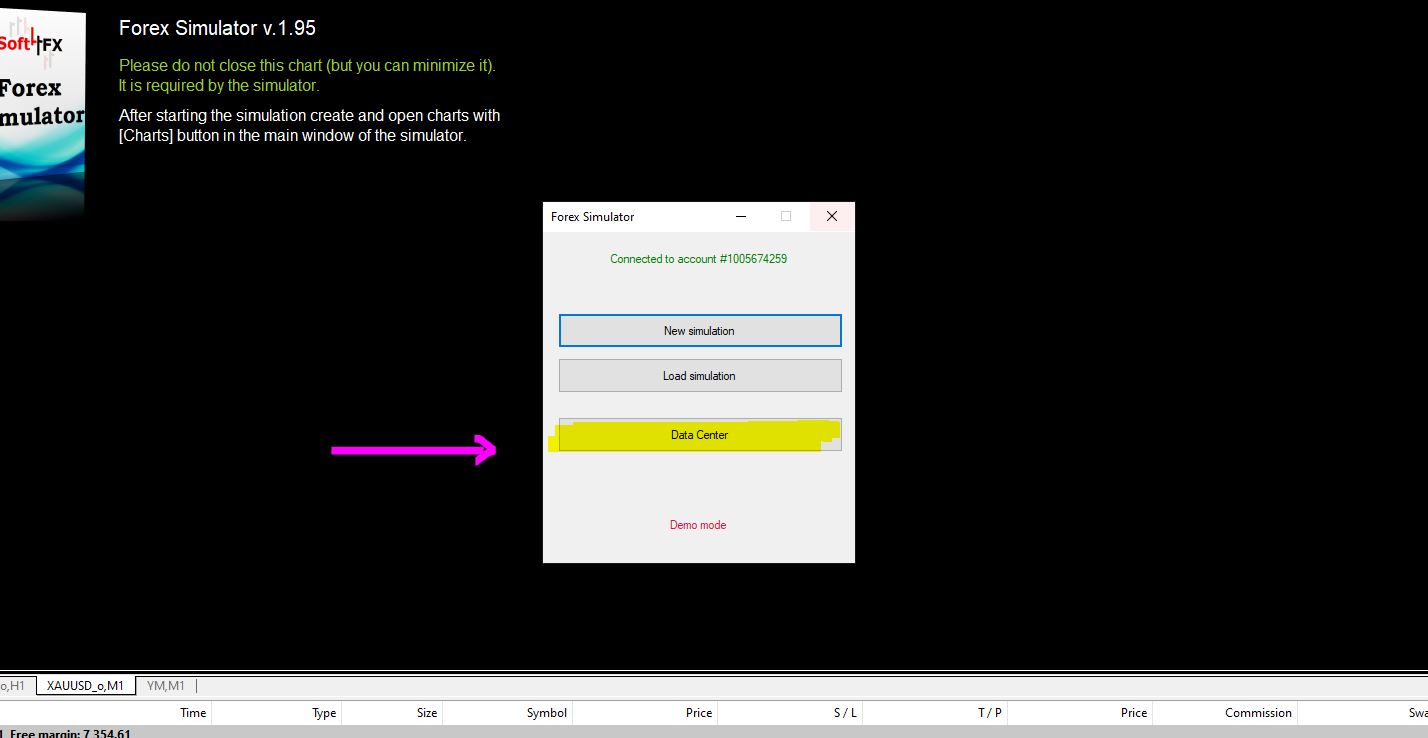Click the dialog's disabled maximize icon
This screenshot has width=1428, height=738.
(x=786, y=217)
